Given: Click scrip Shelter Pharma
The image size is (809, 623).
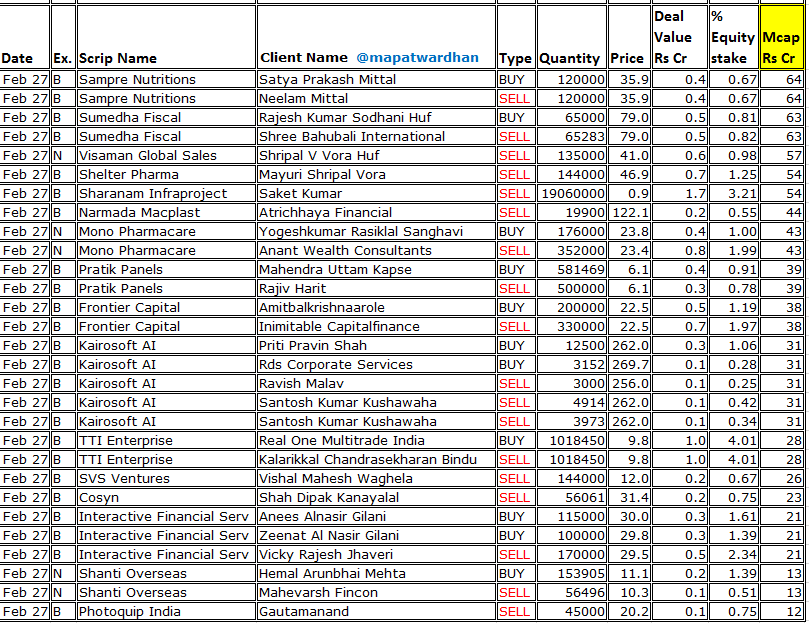Looking at the screenshot, I should click(x=128, y=175).
